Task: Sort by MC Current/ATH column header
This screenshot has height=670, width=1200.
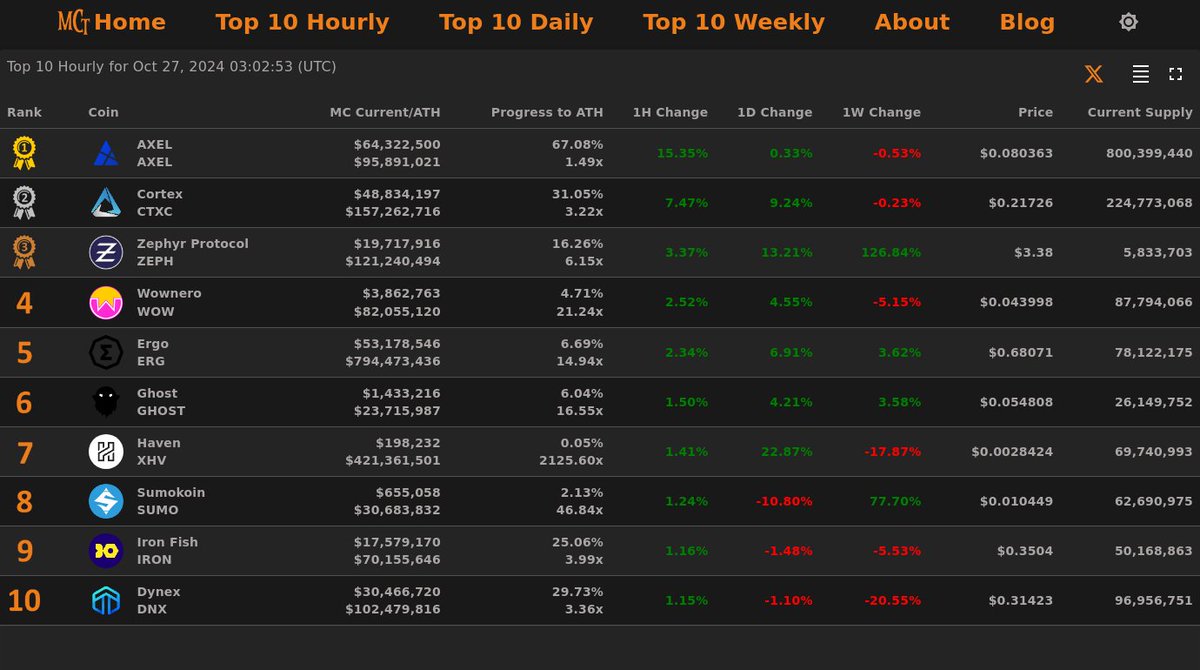Action: pos(385,112)
